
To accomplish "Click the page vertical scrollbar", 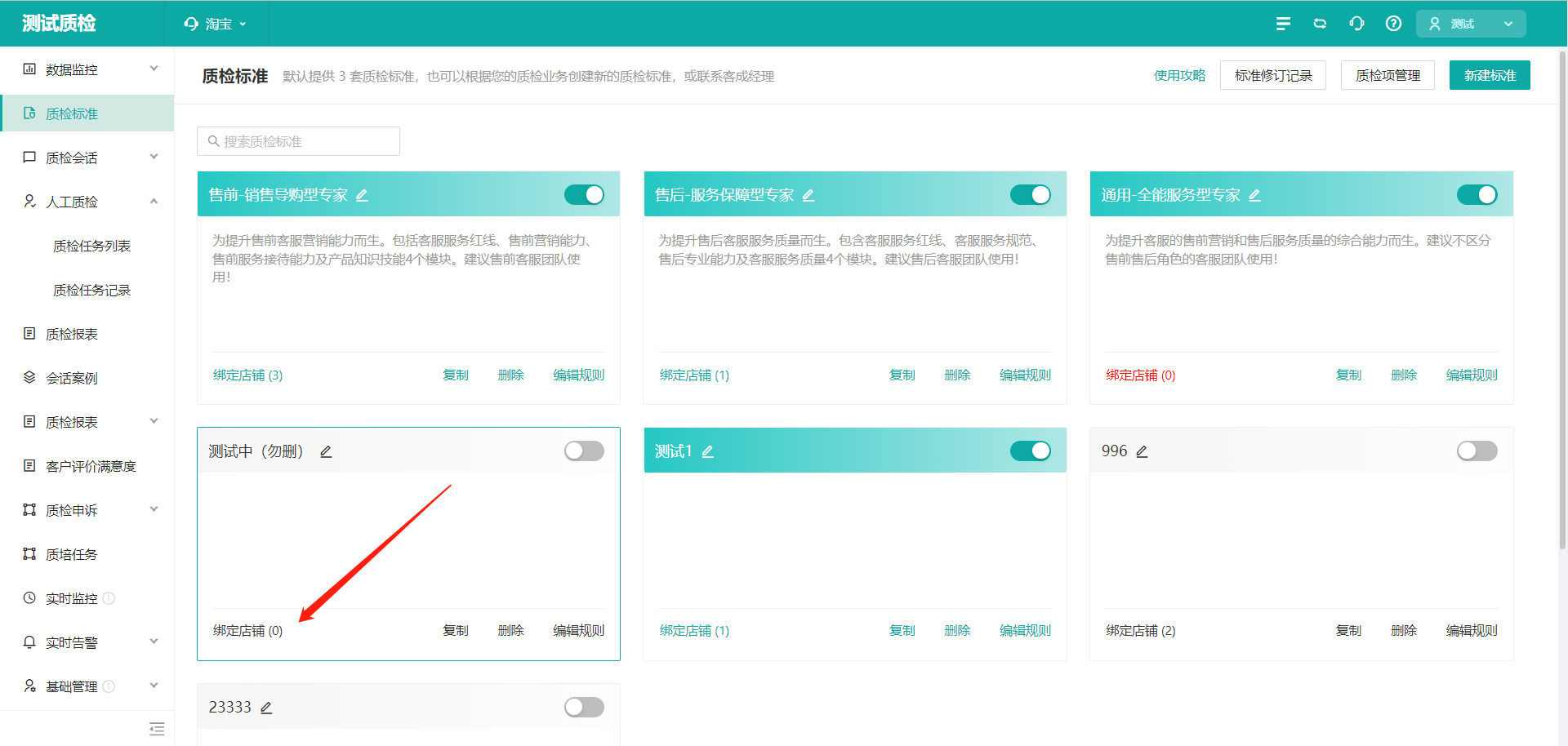I will (1562, 300).
